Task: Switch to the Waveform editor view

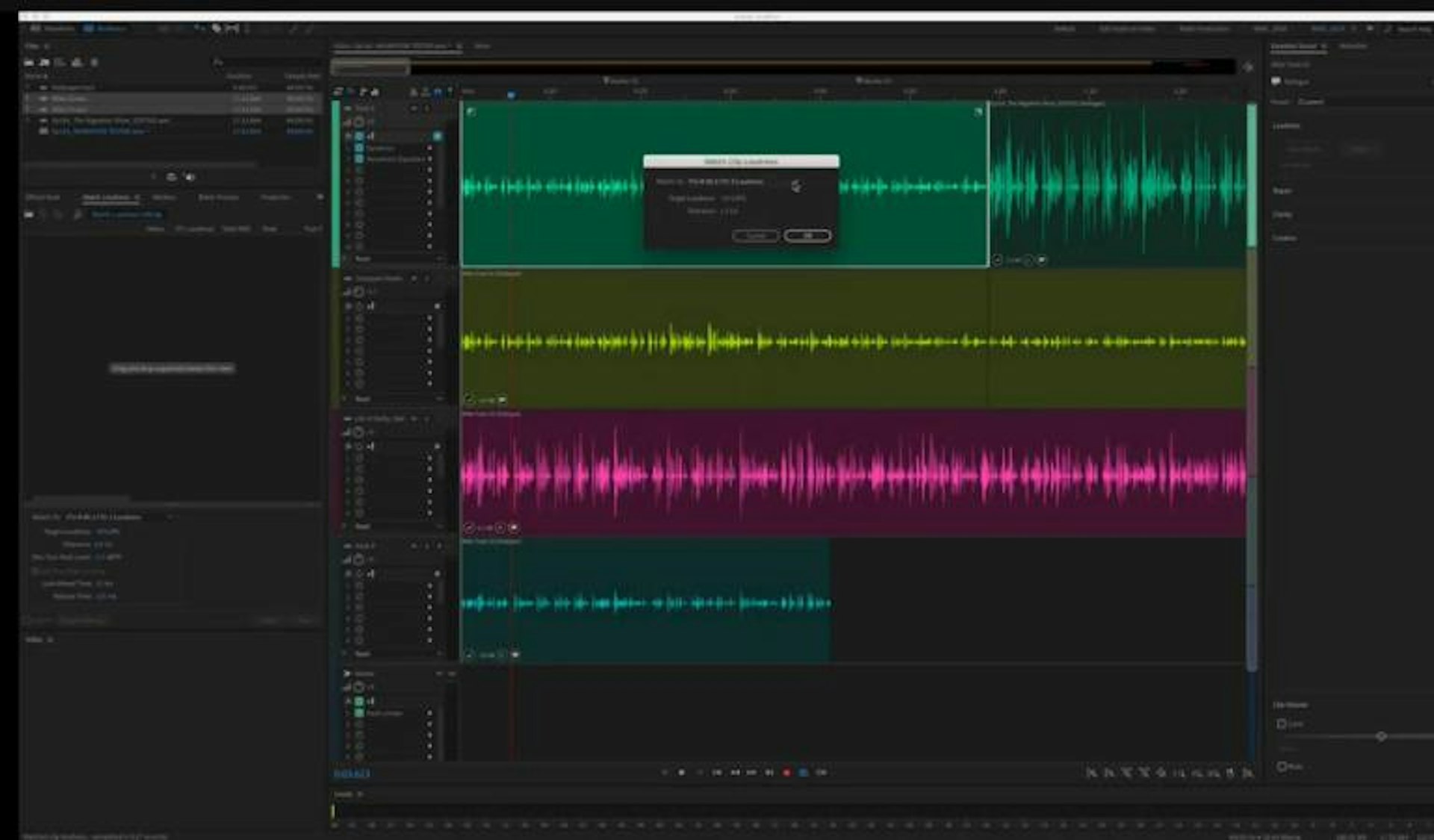Action: [53, 28]
